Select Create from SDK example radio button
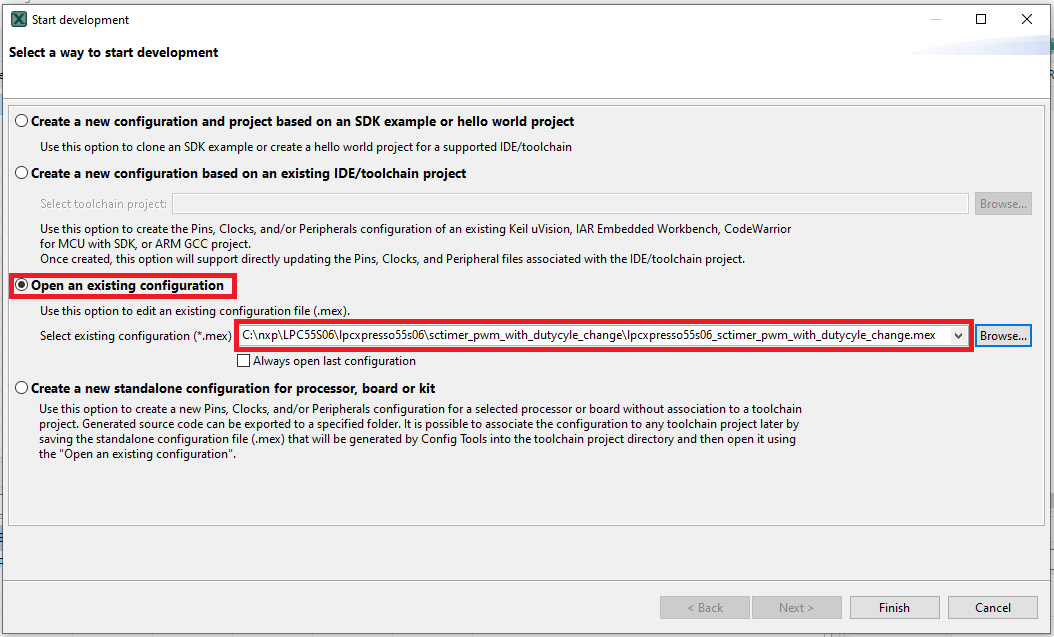Screen dimensions: 1054x637 pyautogui.click(x=22, y=122)
